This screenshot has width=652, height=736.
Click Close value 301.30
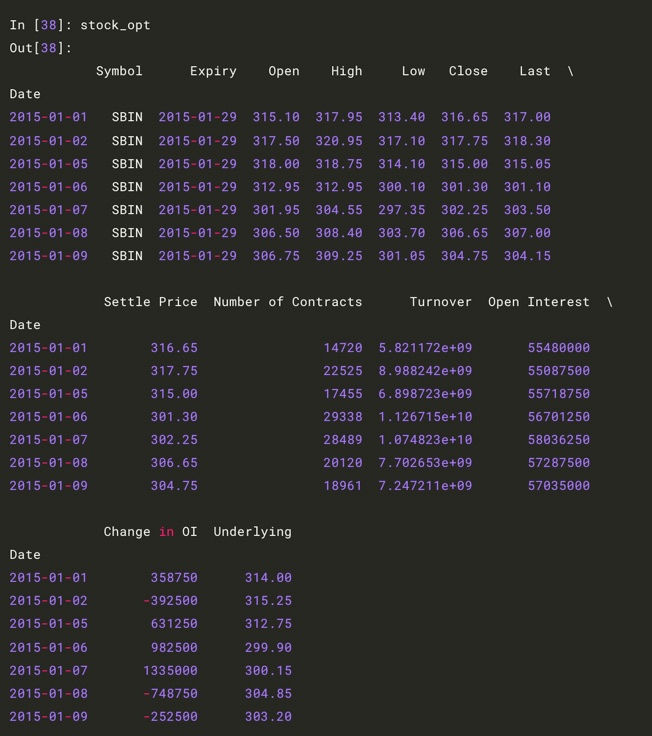coord(464,187)
